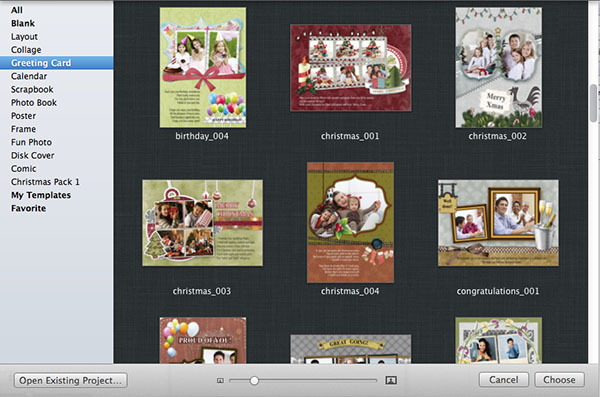
Task: Select the floral arch photo card thumbnail
Action: click(x=499, y=340)
